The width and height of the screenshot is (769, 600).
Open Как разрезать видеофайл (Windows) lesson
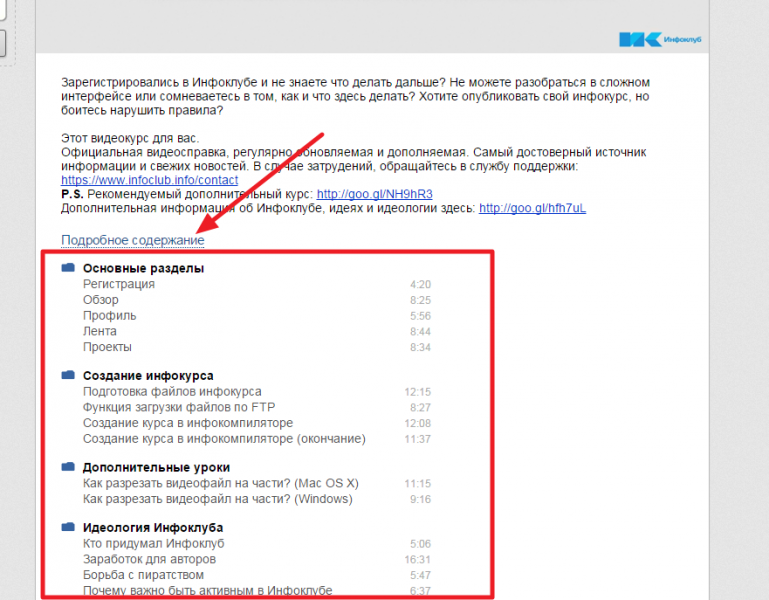[x=218, y=499]
